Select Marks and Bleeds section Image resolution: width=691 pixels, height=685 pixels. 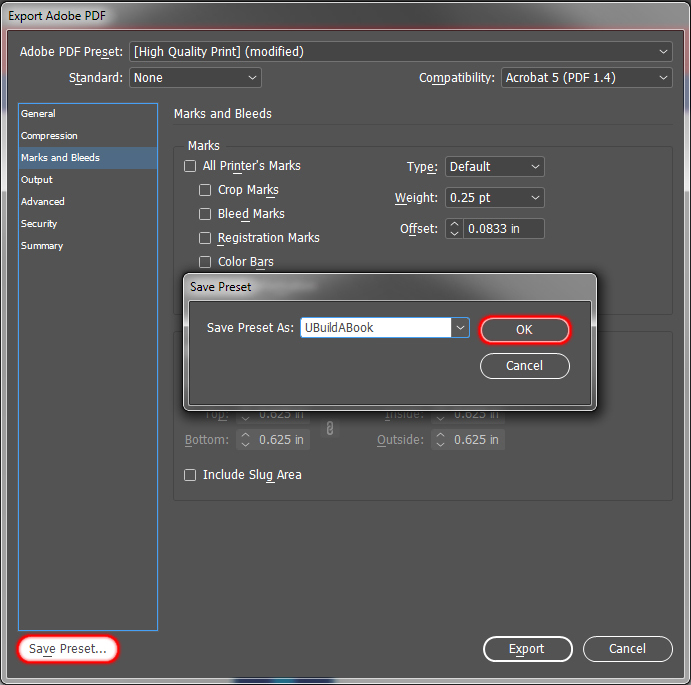coord(88,158)
